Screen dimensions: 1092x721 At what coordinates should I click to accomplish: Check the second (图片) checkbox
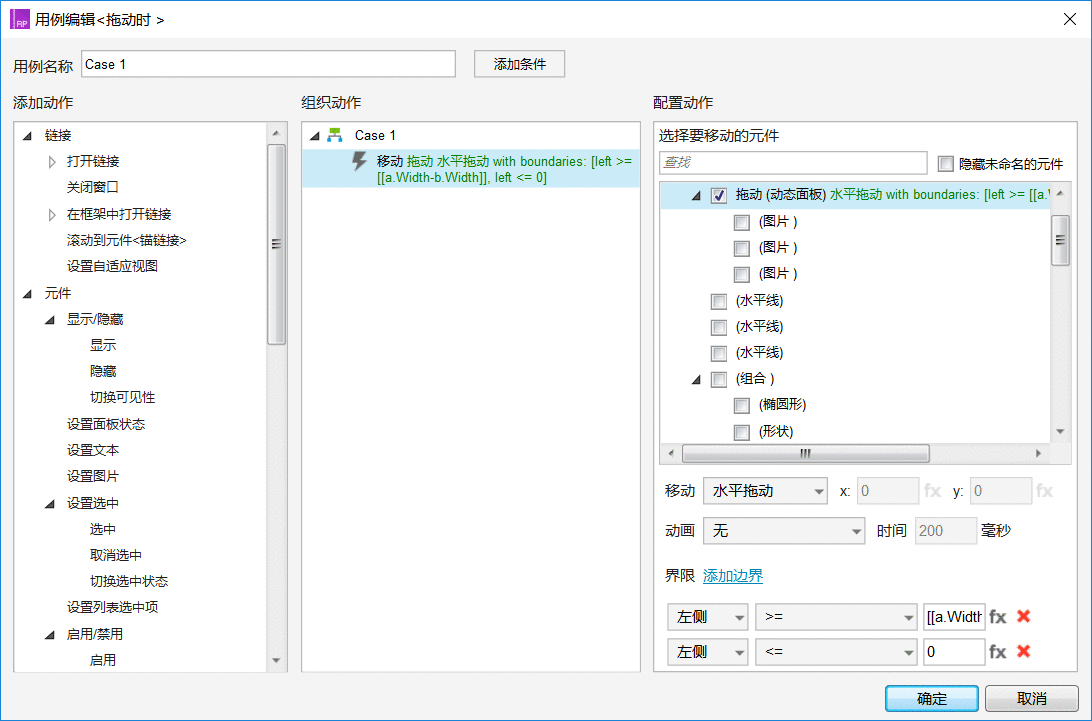point(742,248)
